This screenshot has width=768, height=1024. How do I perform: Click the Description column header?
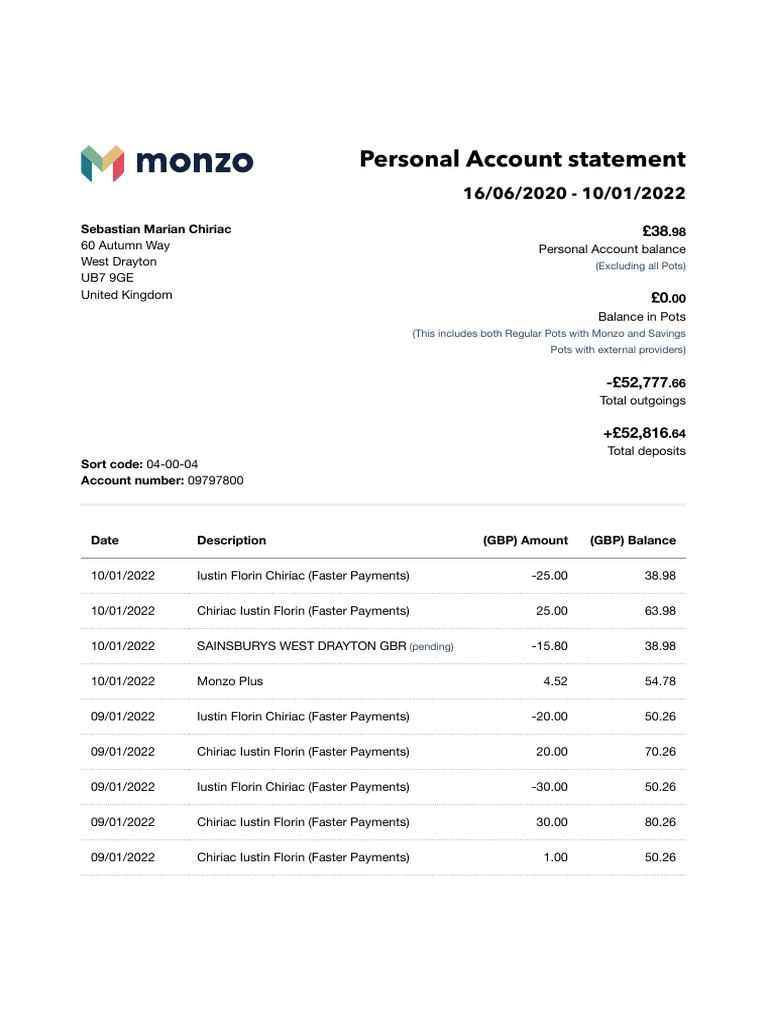(231, 540)
